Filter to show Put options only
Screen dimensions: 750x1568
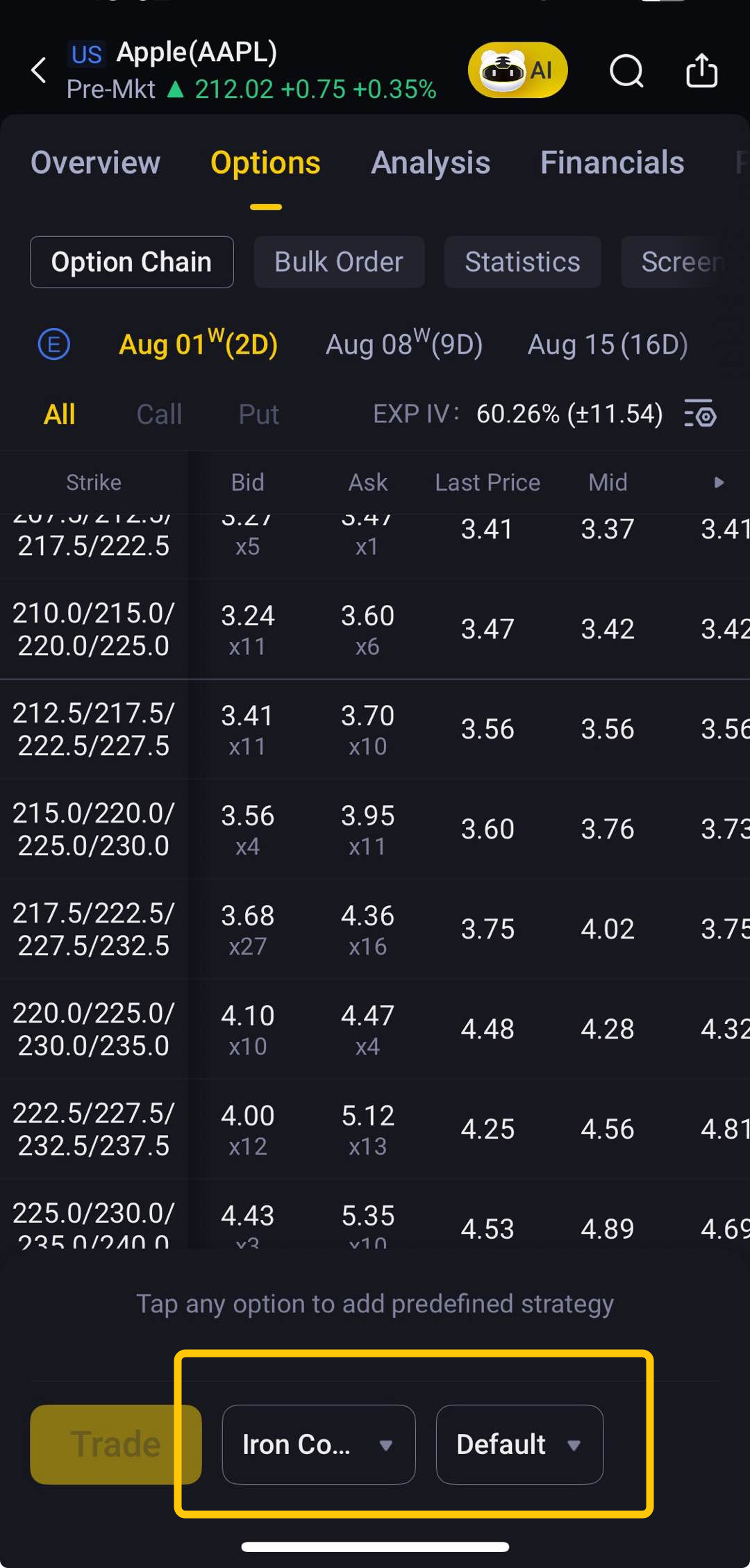point(258,414)
